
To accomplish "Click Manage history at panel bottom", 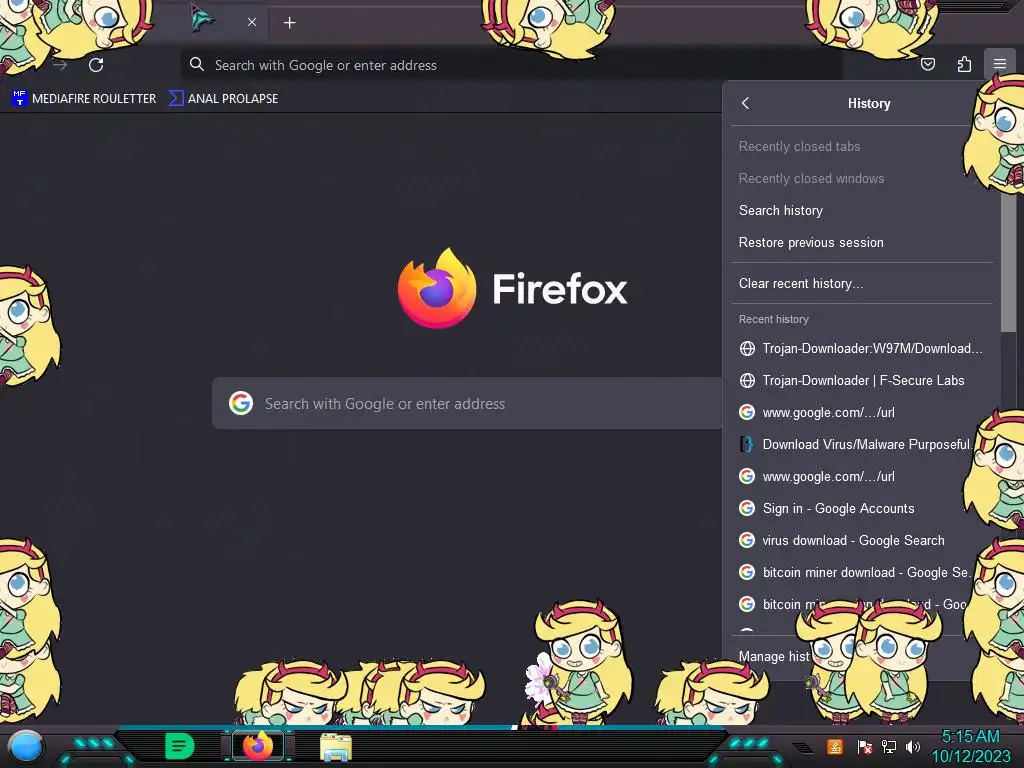I will tap(774, 656).
